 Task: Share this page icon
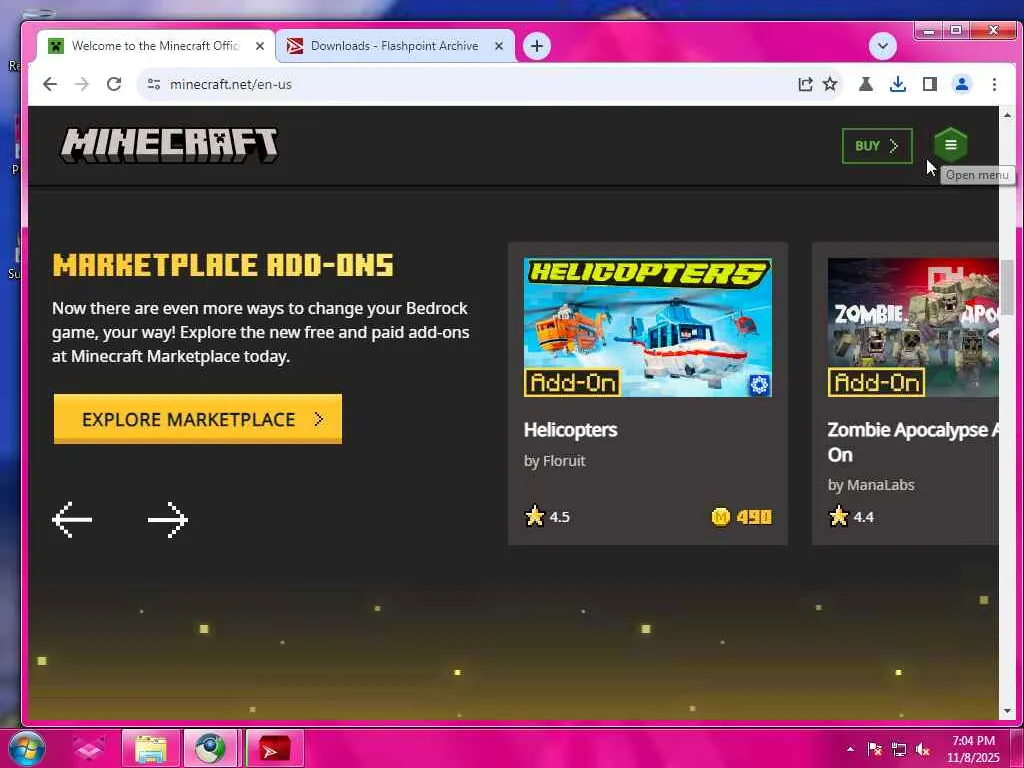805,84
